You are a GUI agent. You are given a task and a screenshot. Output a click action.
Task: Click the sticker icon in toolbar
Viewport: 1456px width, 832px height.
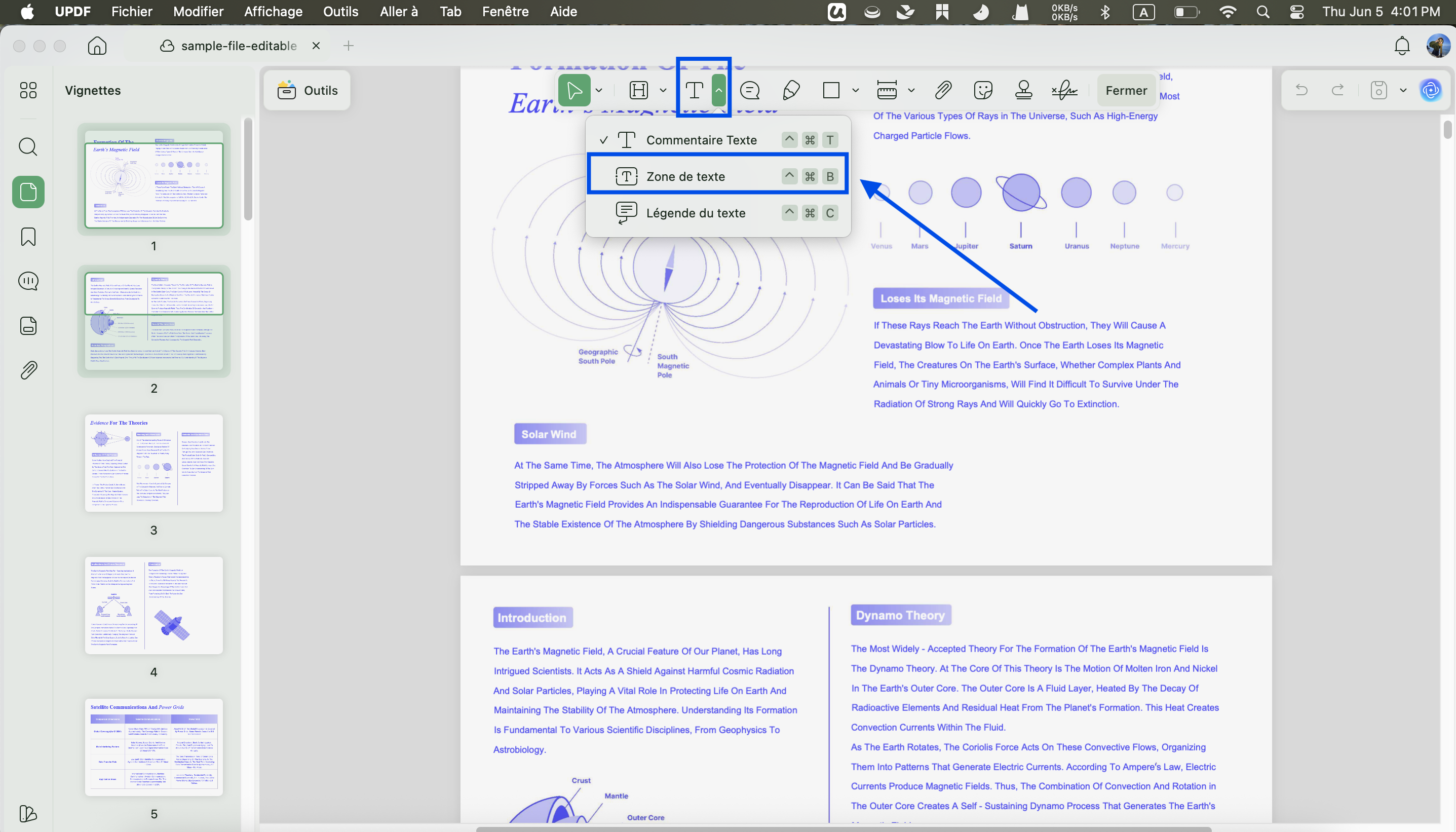[x=983, y=90]
